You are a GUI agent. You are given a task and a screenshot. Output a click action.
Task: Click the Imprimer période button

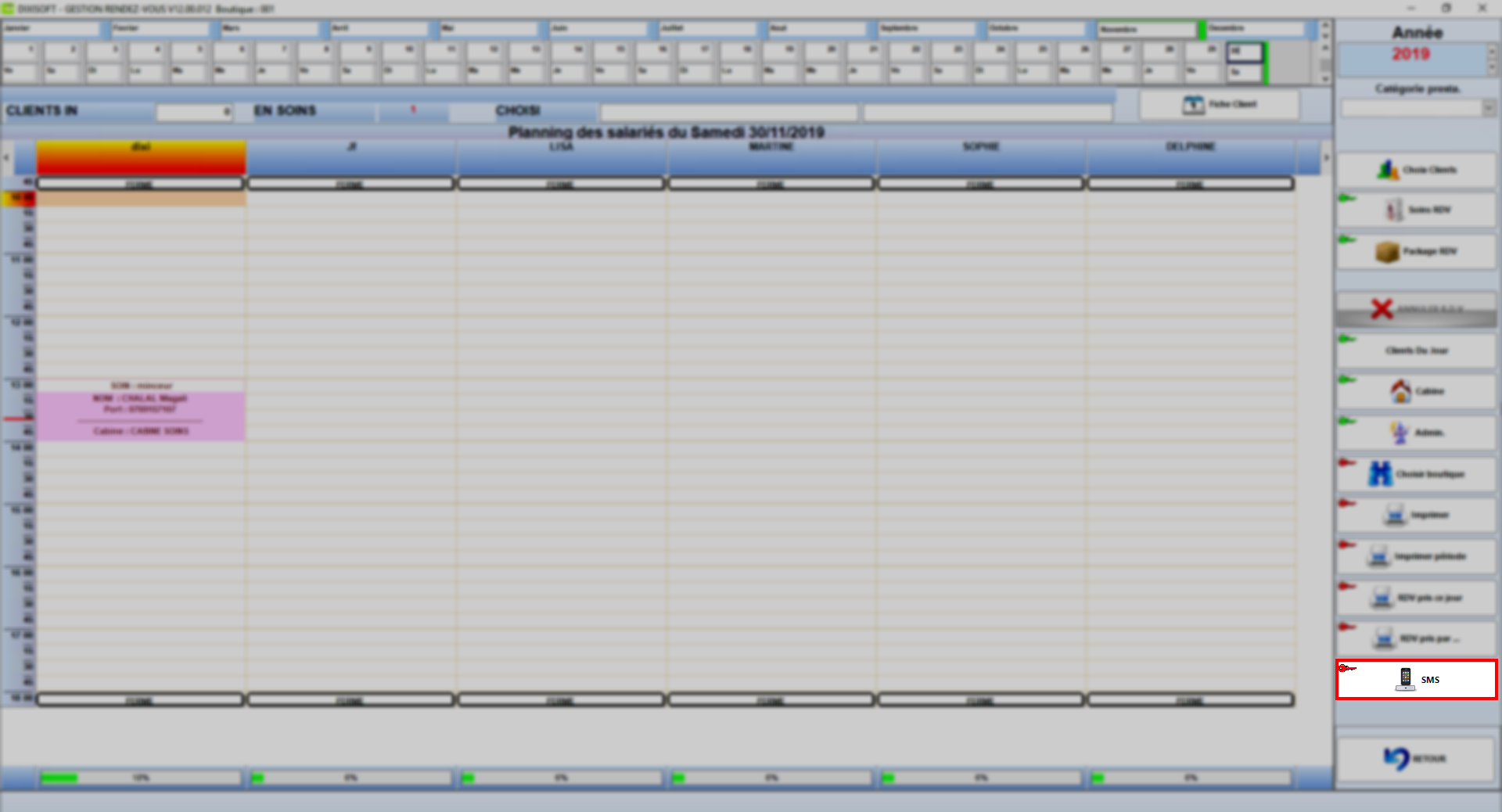coord(1416,556)
